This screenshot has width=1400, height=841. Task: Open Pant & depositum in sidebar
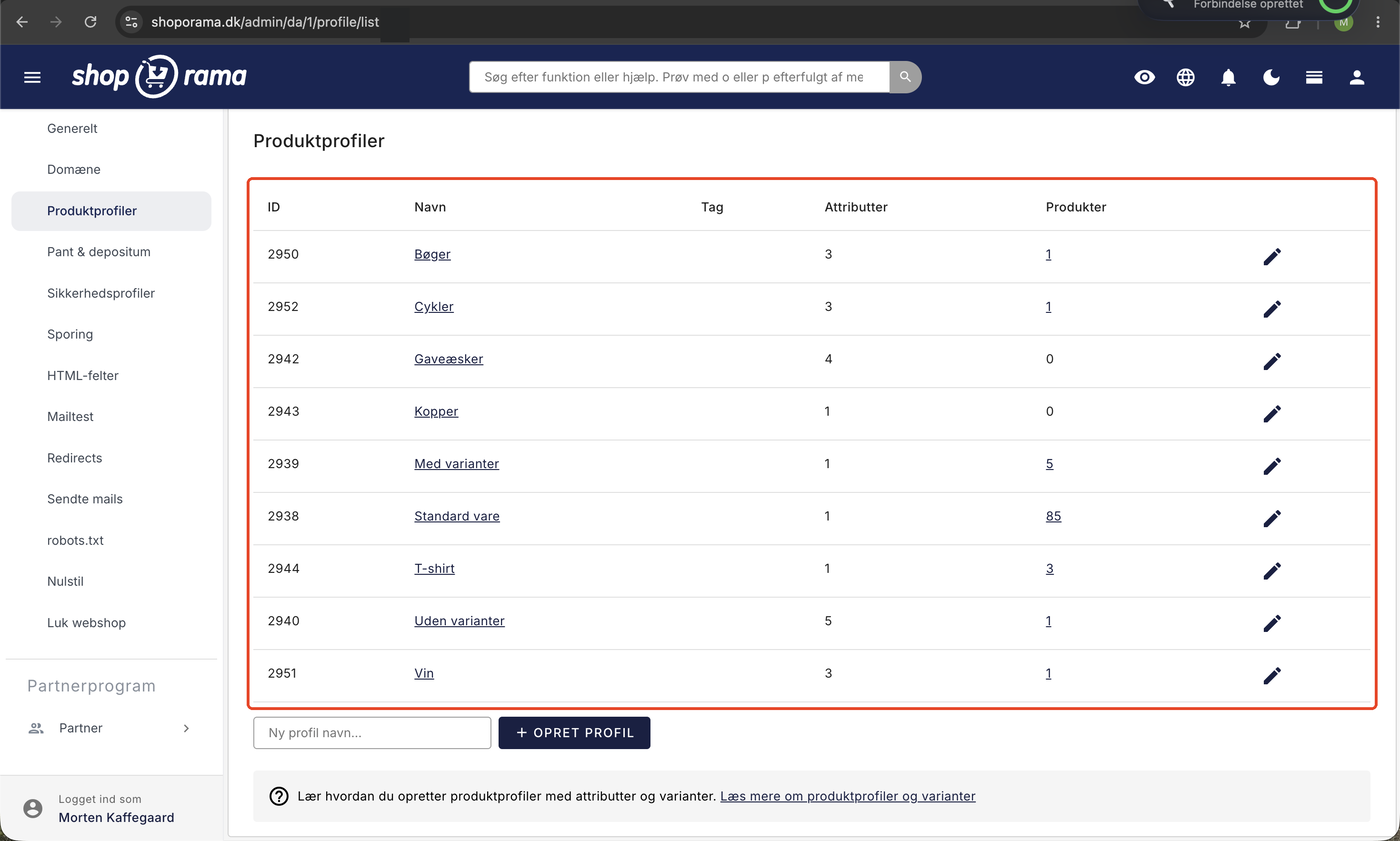99,252
